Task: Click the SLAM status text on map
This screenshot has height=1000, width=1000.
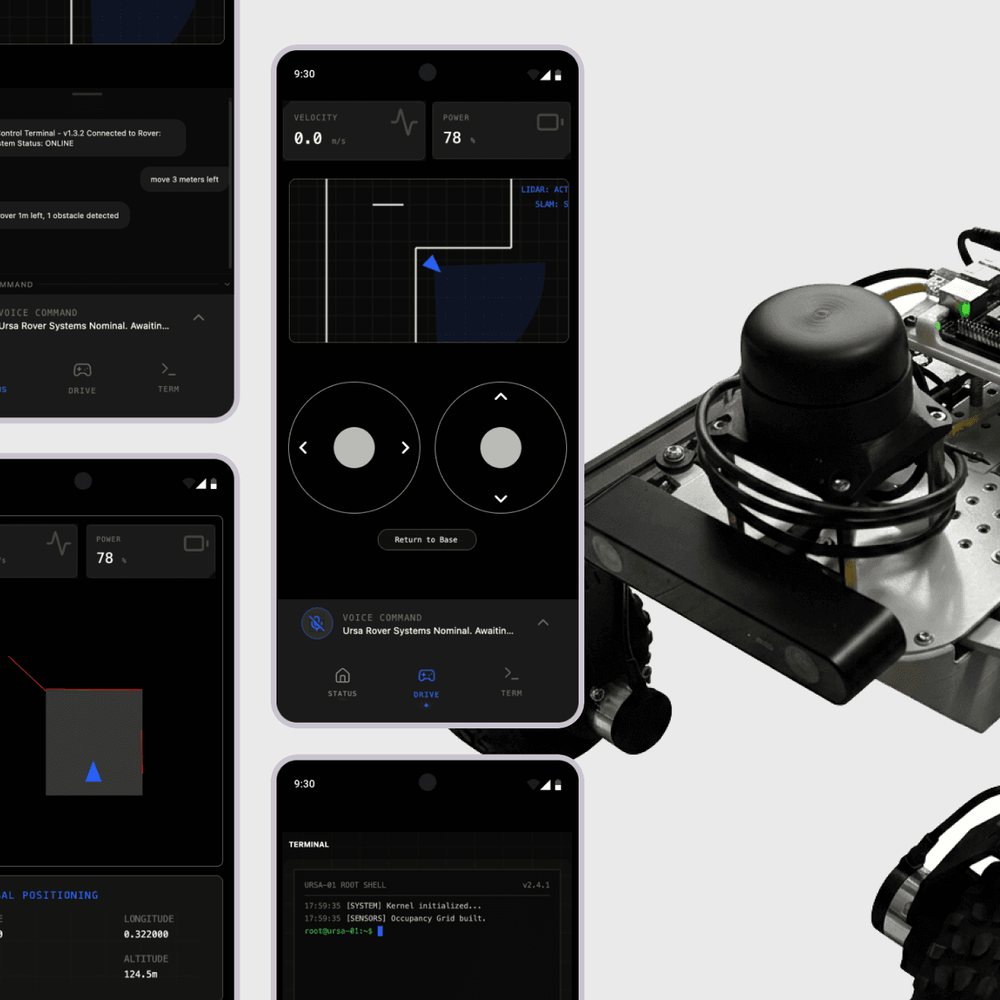Action: (x=552, y=204)
